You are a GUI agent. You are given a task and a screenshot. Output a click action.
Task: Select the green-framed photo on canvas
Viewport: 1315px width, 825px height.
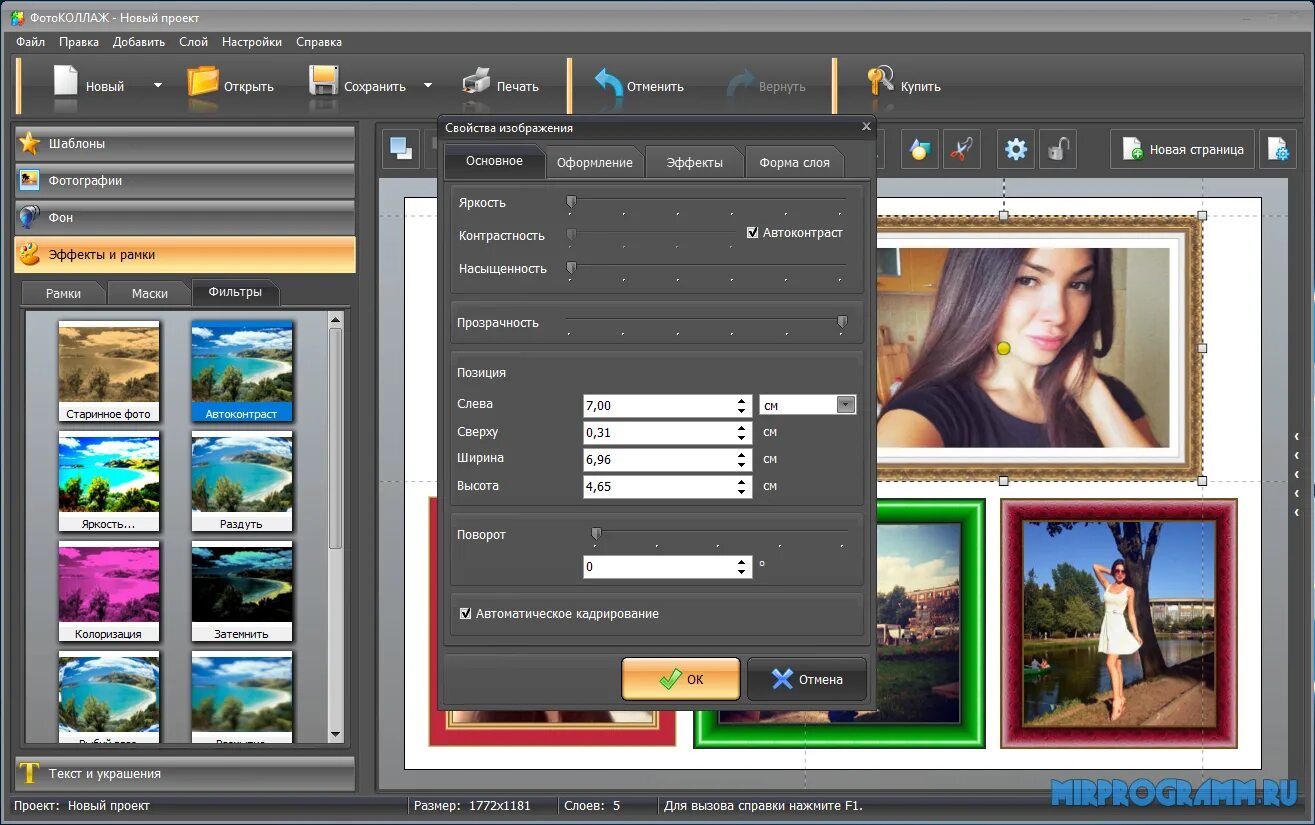pos(930,623)
